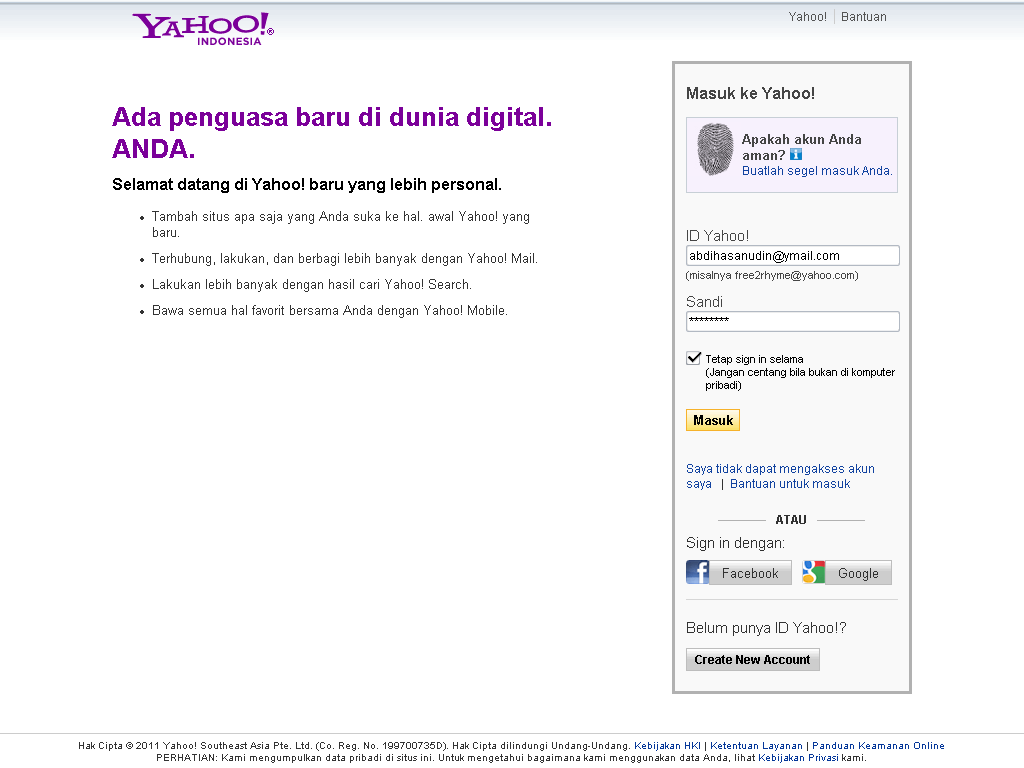
Task: Click bullet text mentioning Yahoo! Search
Action: tap(312, 285)
